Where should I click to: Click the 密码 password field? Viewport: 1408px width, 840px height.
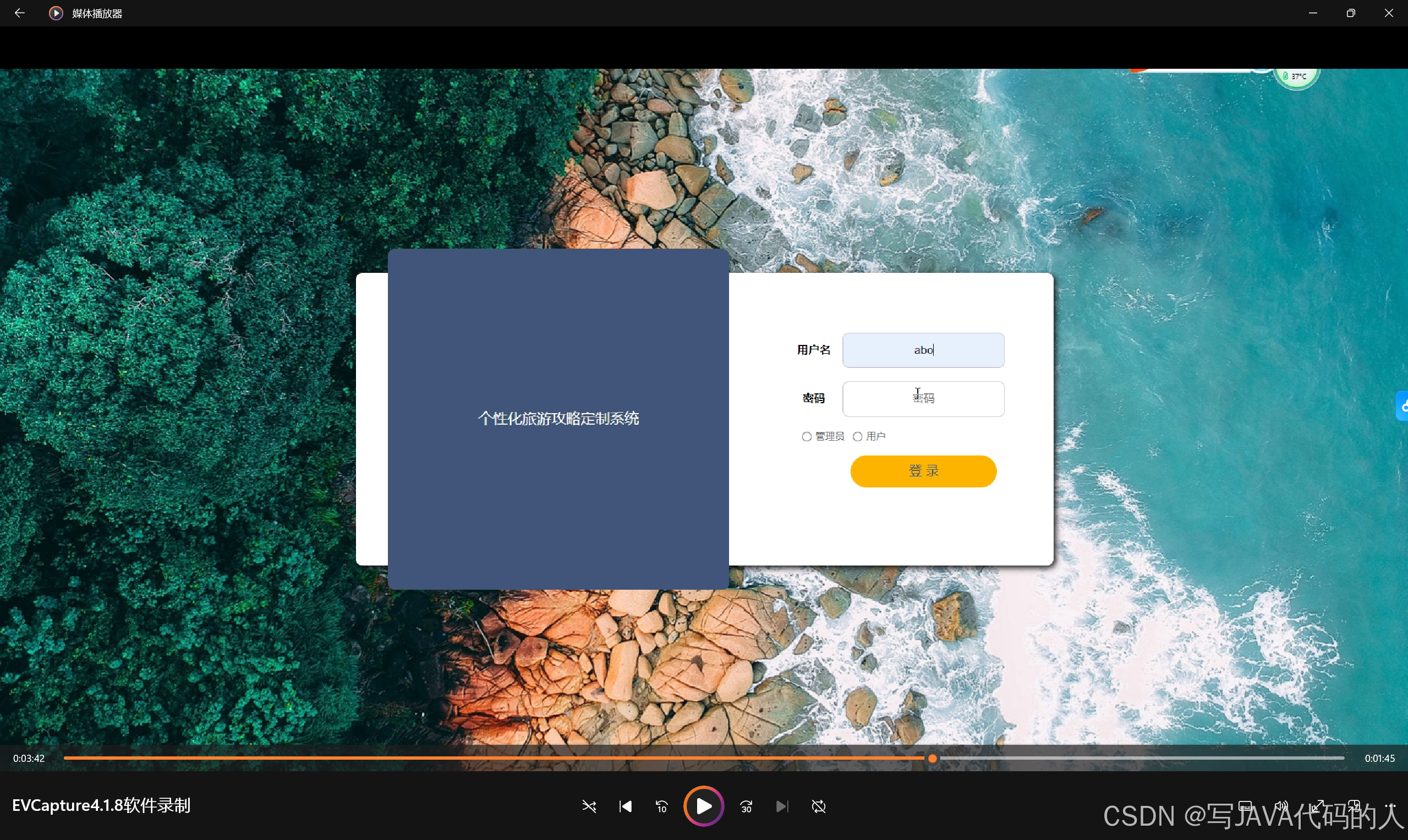pos(923,399)
